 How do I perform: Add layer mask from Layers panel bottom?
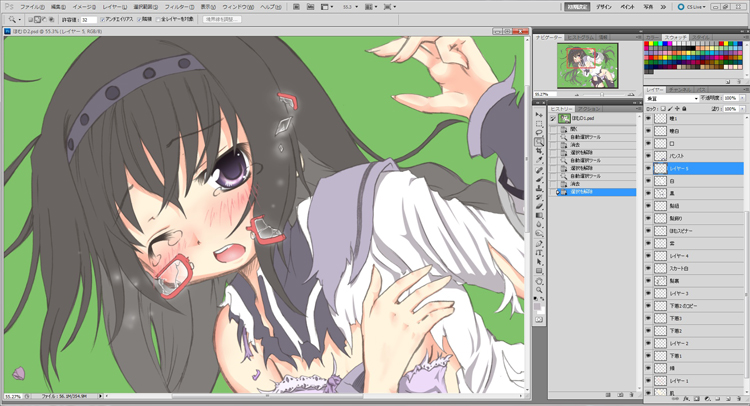696,398
